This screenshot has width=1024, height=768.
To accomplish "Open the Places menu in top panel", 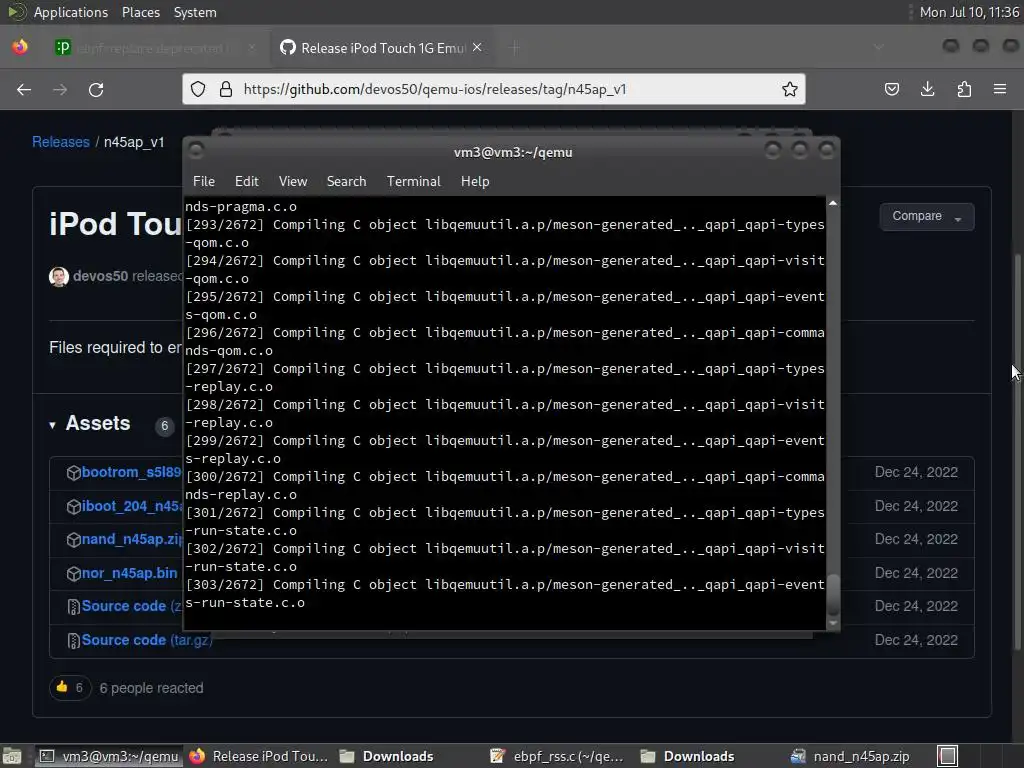I will click(140, 12).
